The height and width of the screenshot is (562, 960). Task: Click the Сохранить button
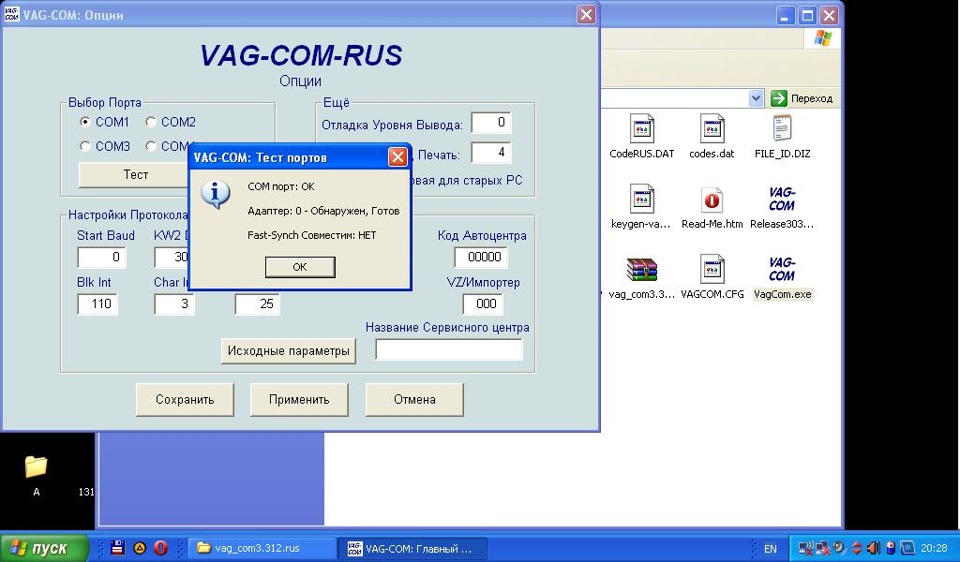[x=184, y=400]
